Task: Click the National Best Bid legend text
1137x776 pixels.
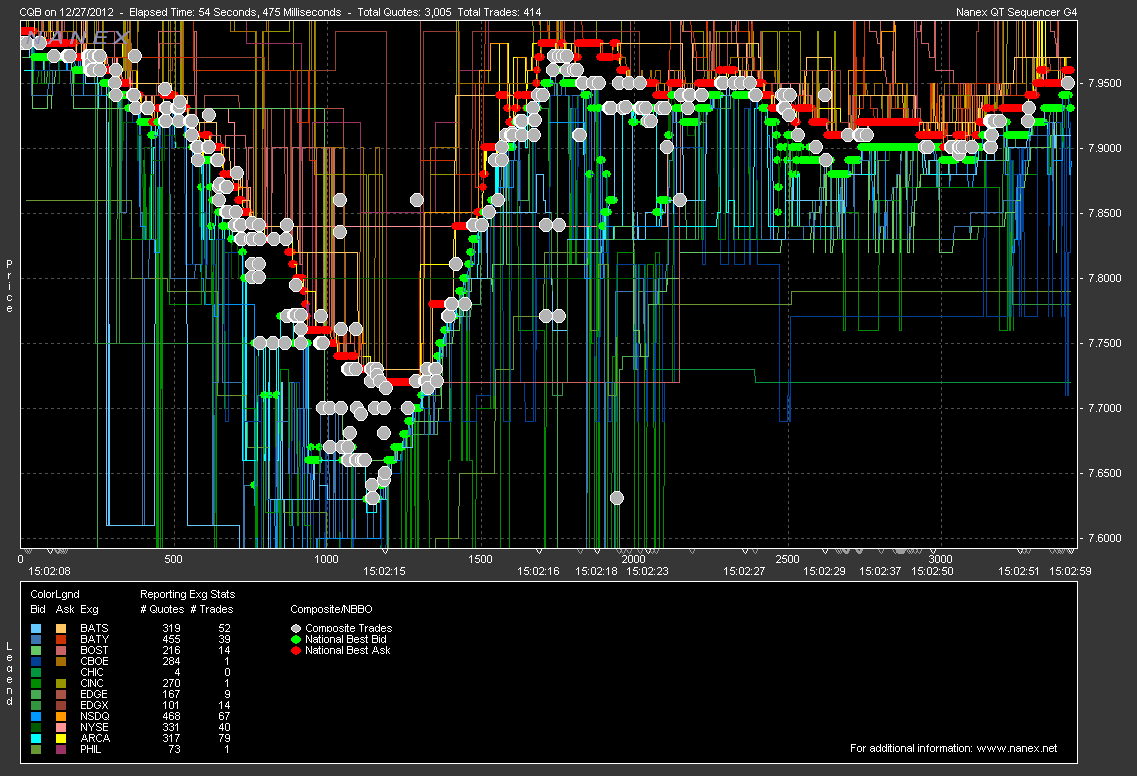Action: click(346, 639)
